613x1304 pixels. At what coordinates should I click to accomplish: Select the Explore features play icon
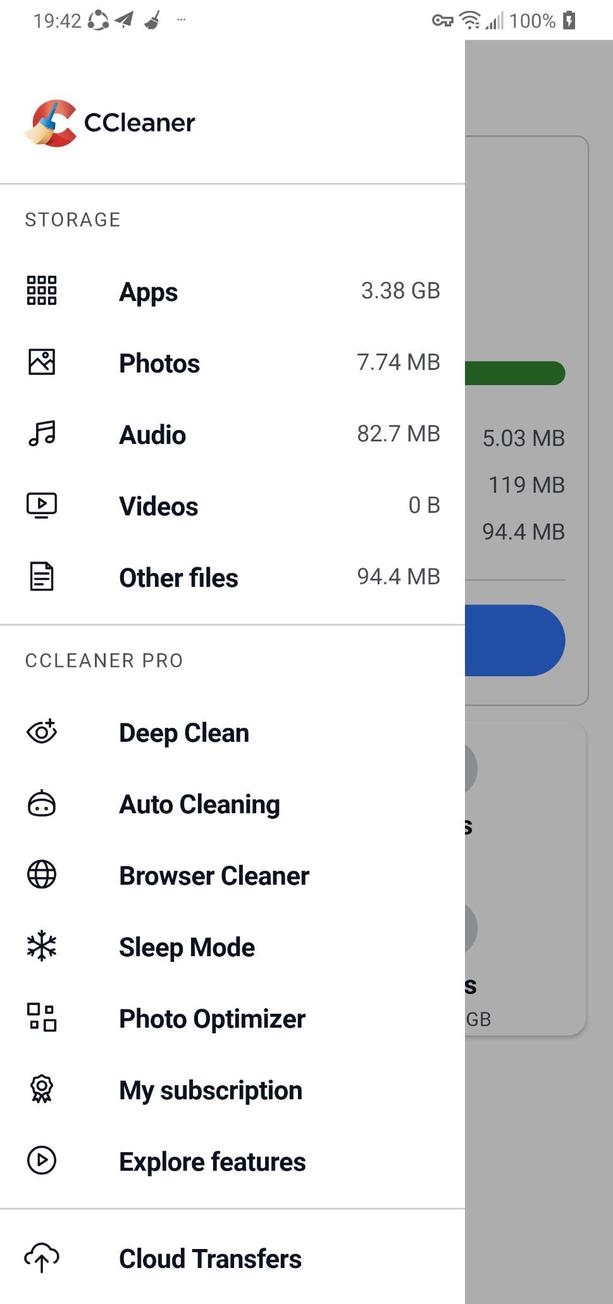point(40,1161)
